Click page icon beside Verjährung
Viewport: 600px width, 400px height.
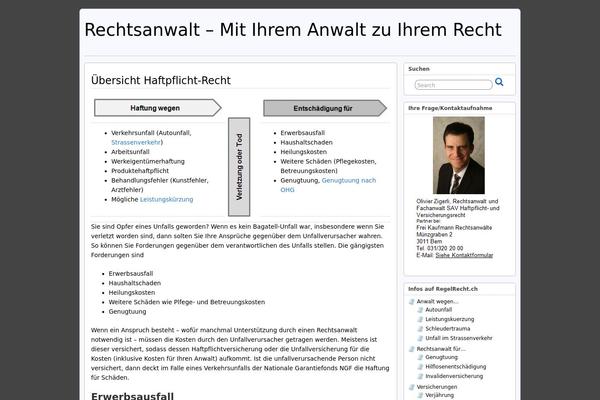pos(420,395)
